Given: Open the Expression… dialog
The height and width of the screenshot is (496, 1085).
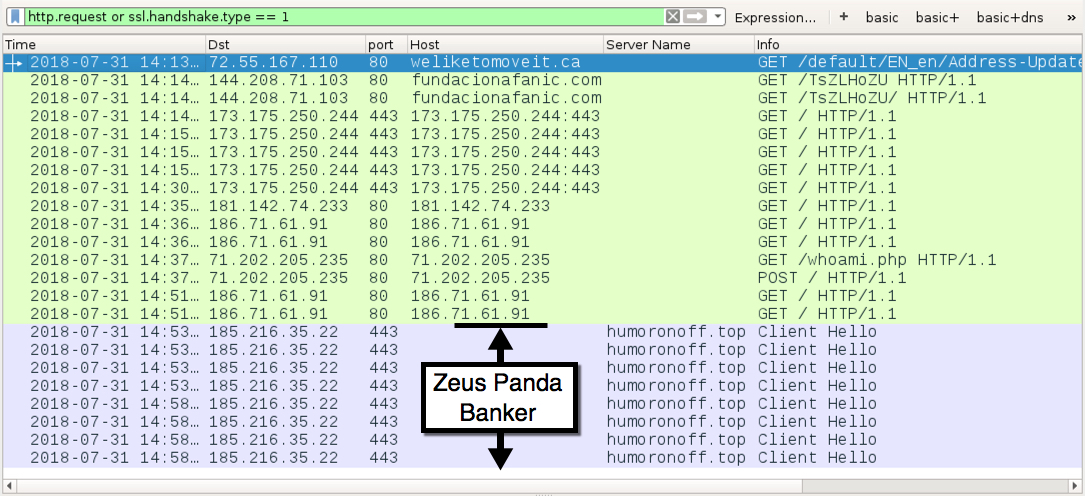Looking at the screenshot, I should point(775,17).
